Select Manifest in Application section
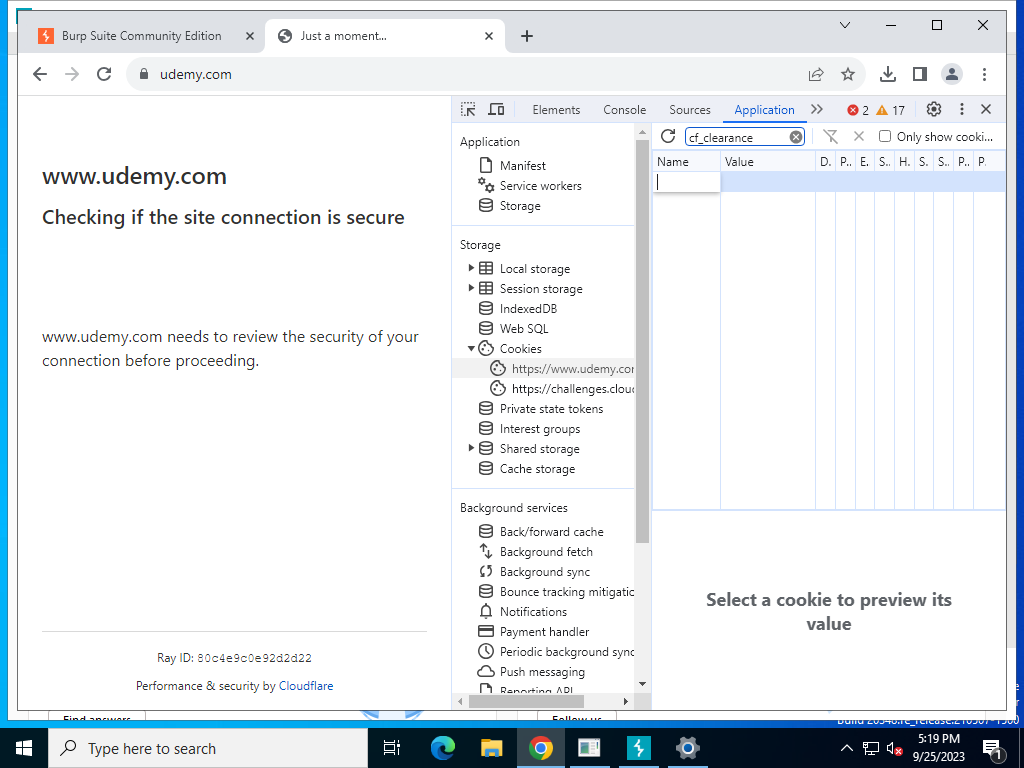The image size is (1024, 768). click(x=522, y=166)
